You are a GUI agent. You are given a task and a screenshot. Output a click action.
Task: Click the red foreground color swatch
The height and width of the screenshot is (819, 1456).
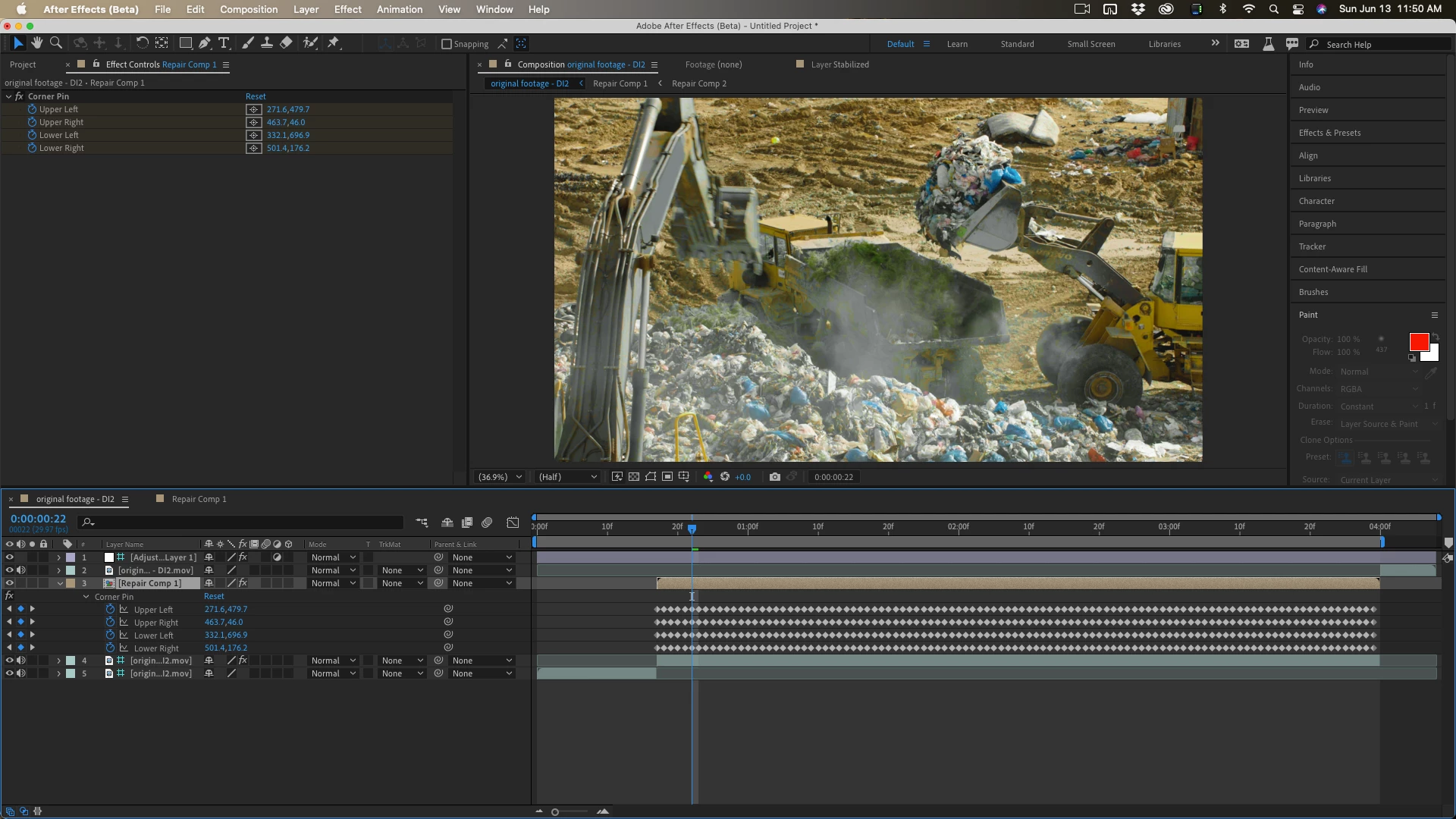tap(1419, 342)
